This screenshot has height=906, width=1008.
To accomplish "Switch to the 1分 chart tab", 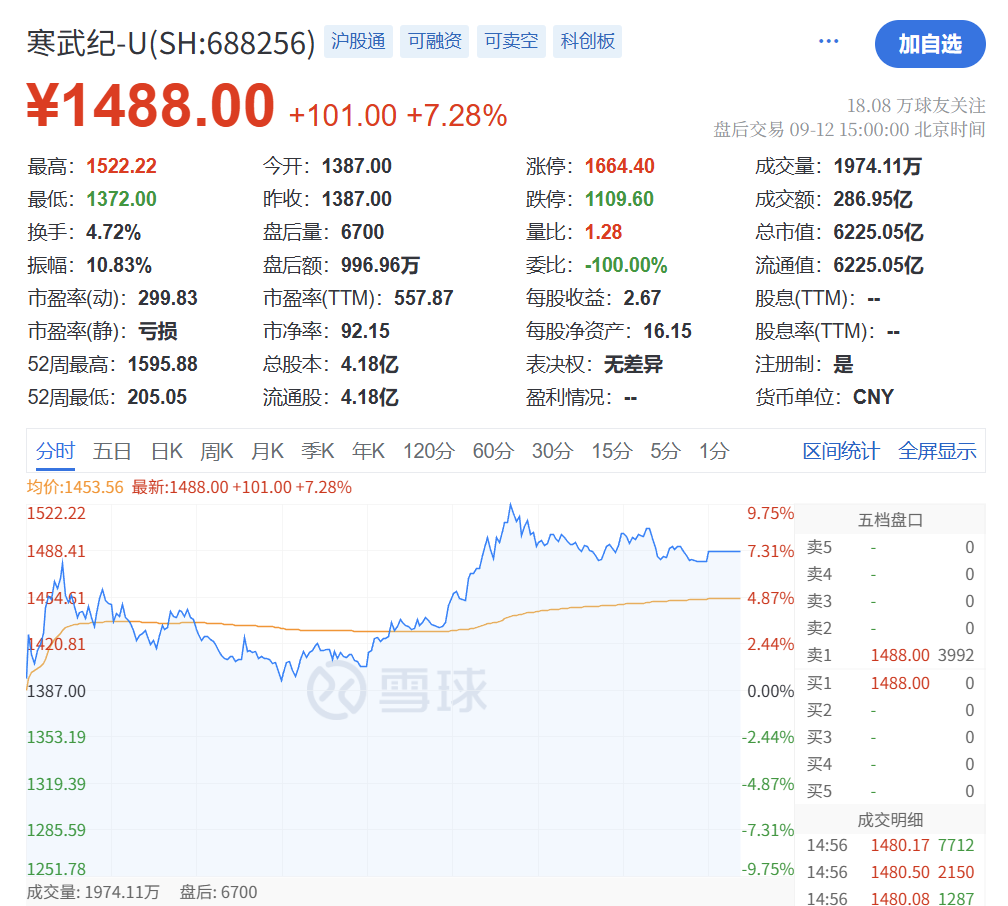I will click(714, 451).
